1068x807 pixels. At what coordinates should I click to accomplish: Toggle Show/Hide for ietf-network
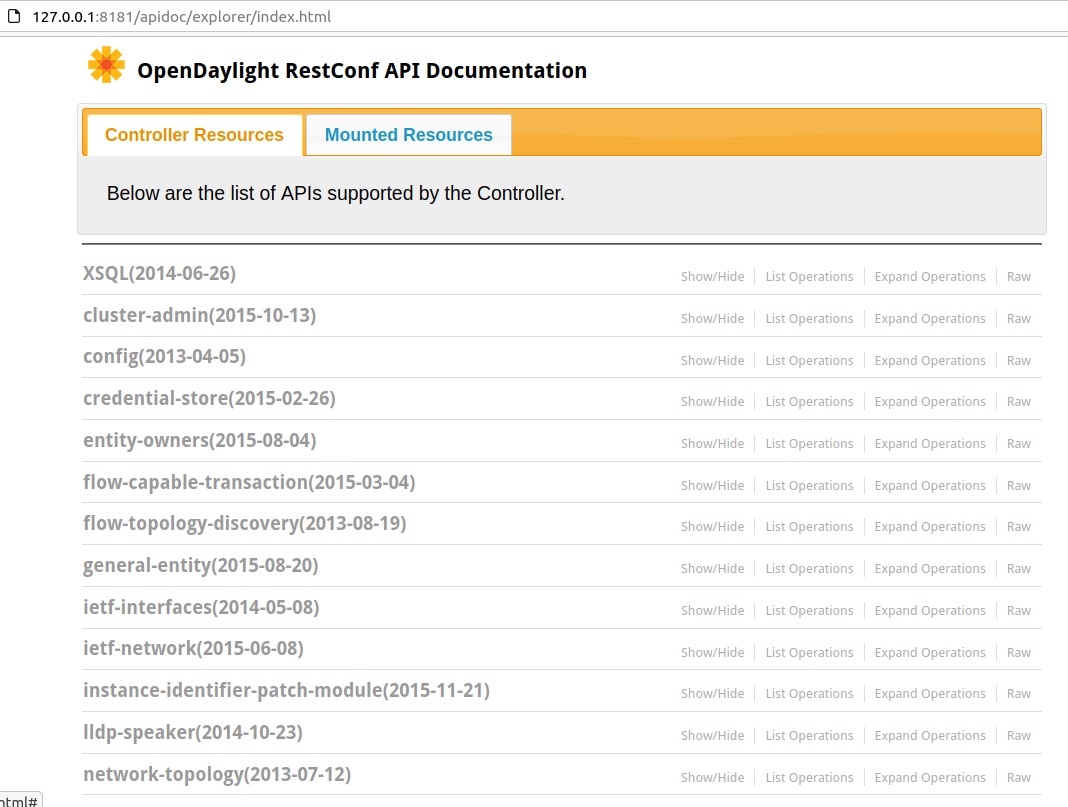[x=712, y=652]
